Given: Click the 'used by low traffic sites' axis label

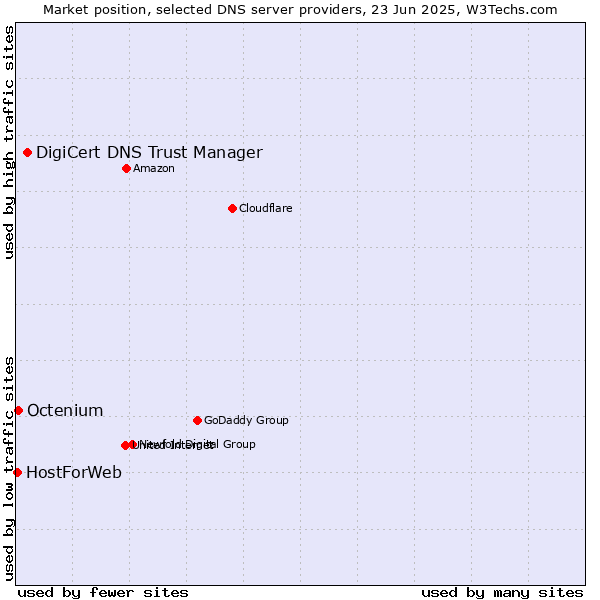Looking at the screenshot, I should pos(9,469).
